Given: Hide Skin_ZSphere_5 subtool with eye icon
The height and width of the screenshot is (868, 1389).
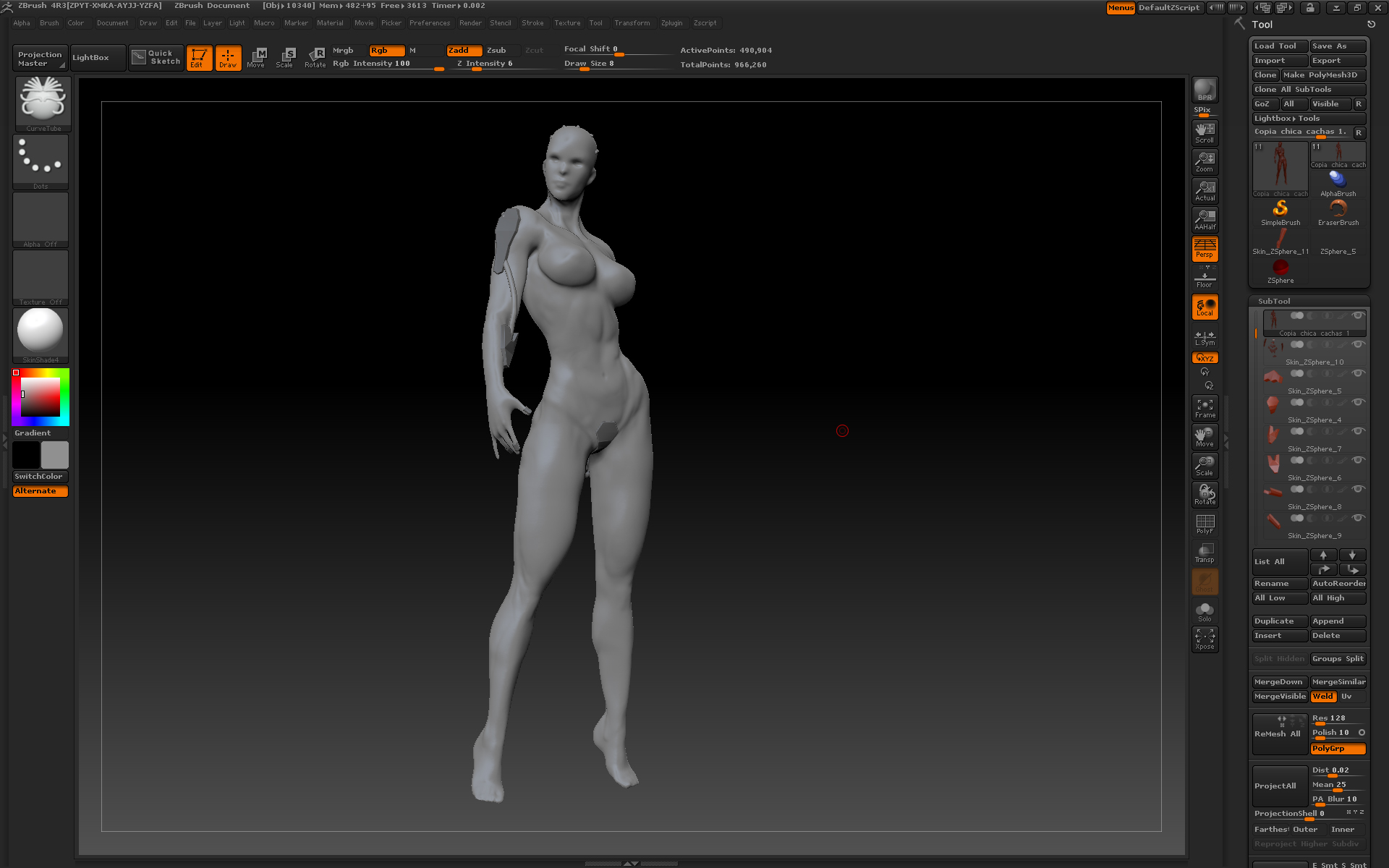Looking at the screenshot, I should coord(1358,373).
